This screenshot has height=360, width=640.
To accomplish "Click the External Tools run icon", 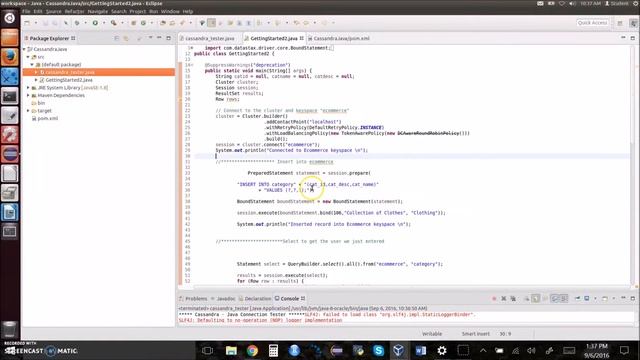I will pyautogui.click(x=113, y=23).
